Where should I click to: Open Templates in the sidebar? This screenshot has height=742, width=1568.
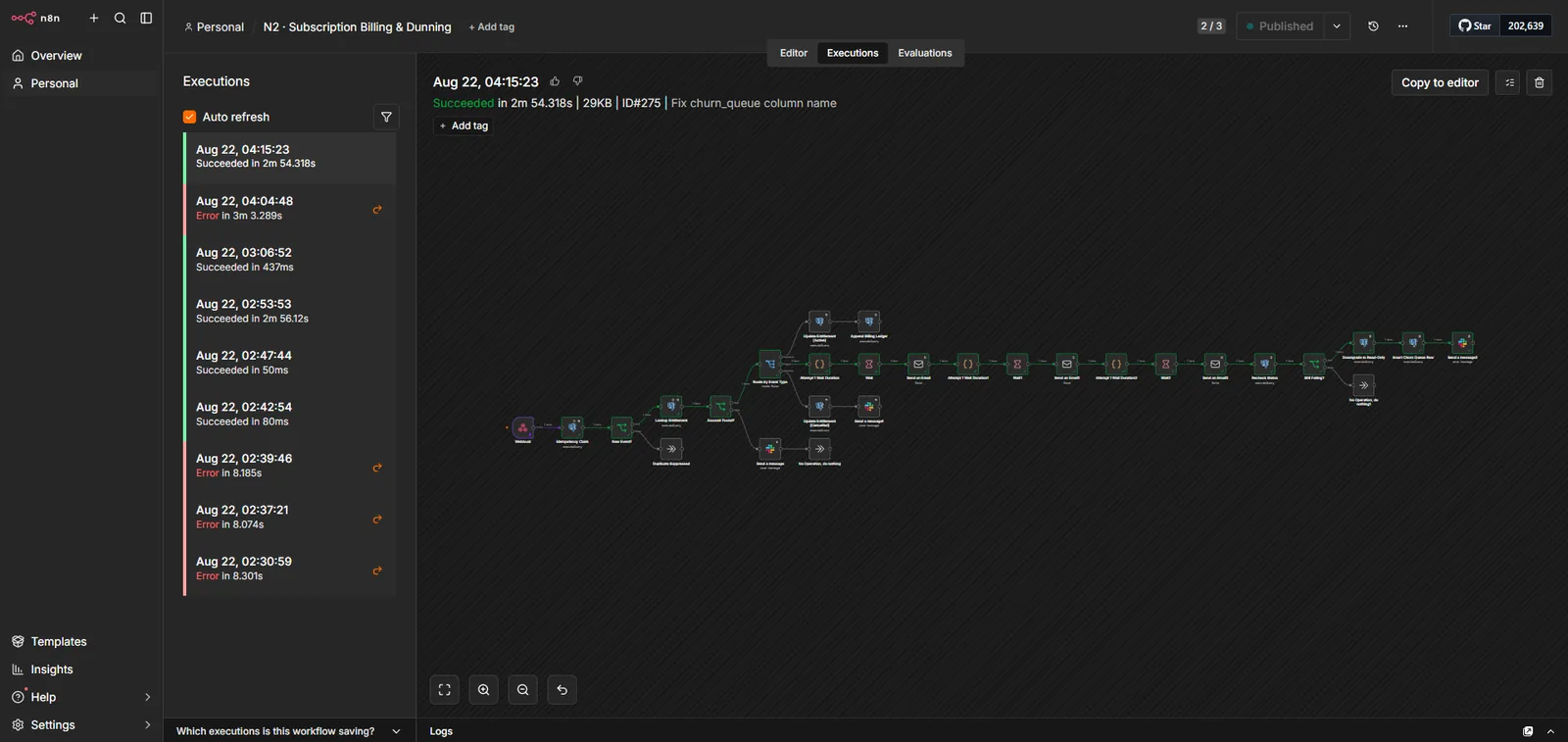tap(80, 642)
